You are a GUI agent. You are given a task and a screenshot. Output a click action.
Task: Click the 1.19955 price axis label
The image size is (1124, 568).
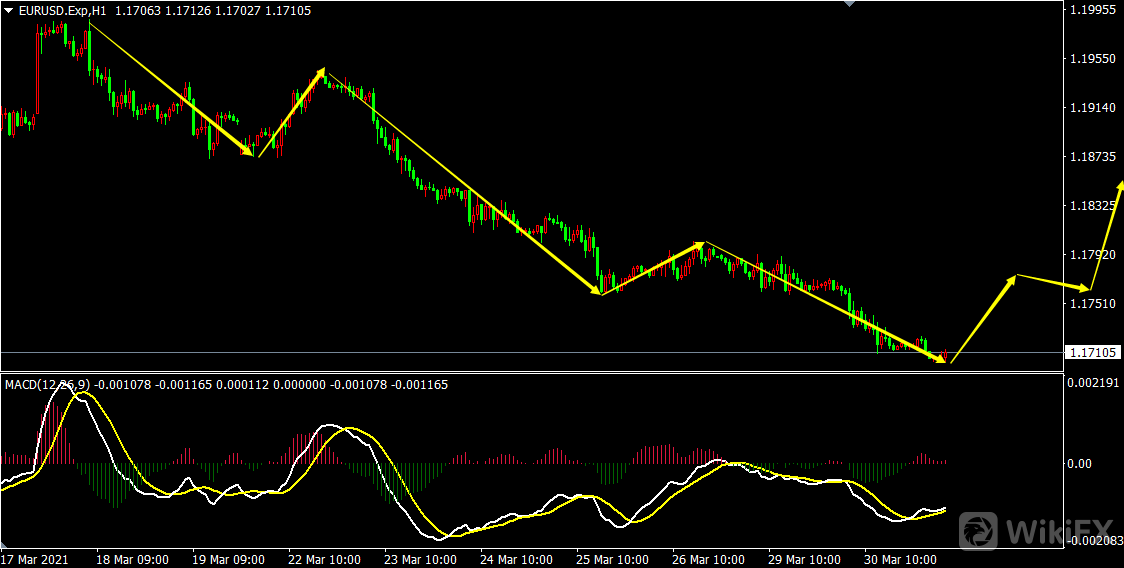1093,10
